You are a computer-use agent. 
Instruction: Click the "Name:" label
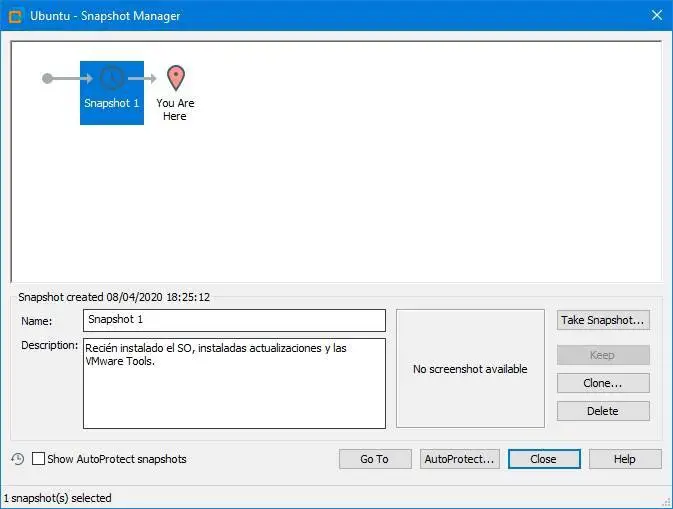36,321
